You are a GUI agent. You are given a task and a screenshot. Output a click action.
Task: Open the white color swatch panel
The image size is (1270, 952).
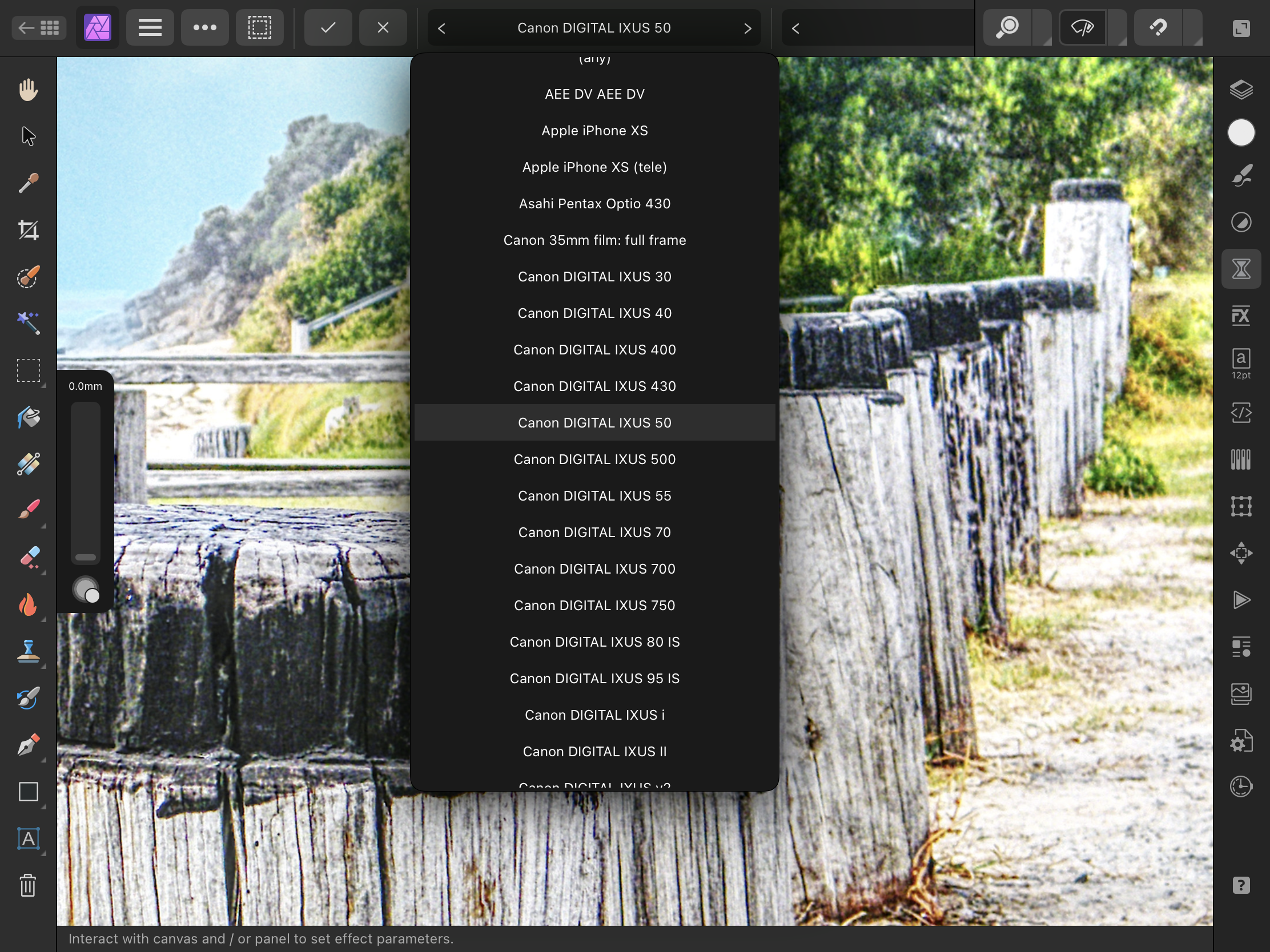1241,133
